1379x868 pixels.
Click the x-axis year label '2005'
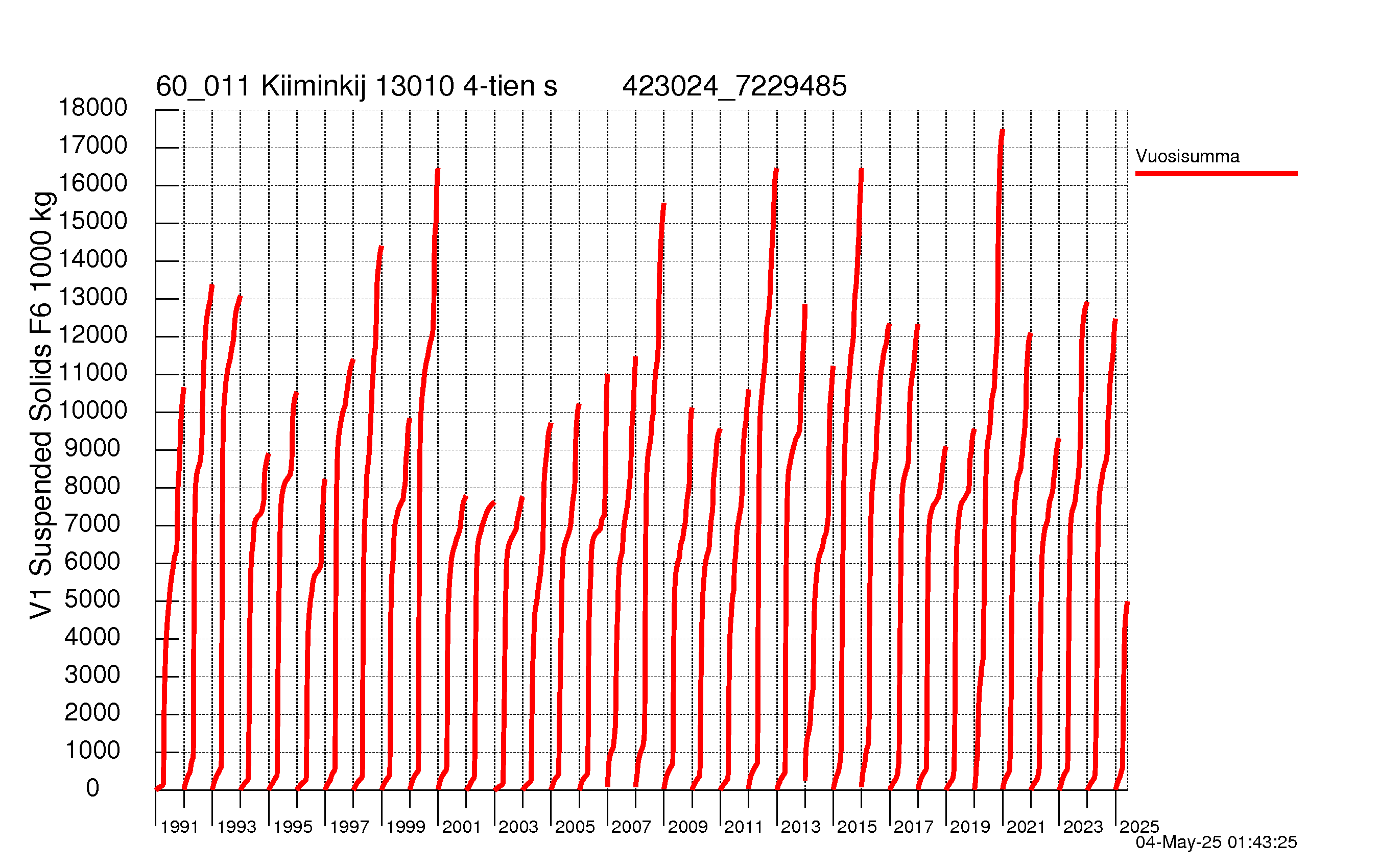tap(575, 827)
